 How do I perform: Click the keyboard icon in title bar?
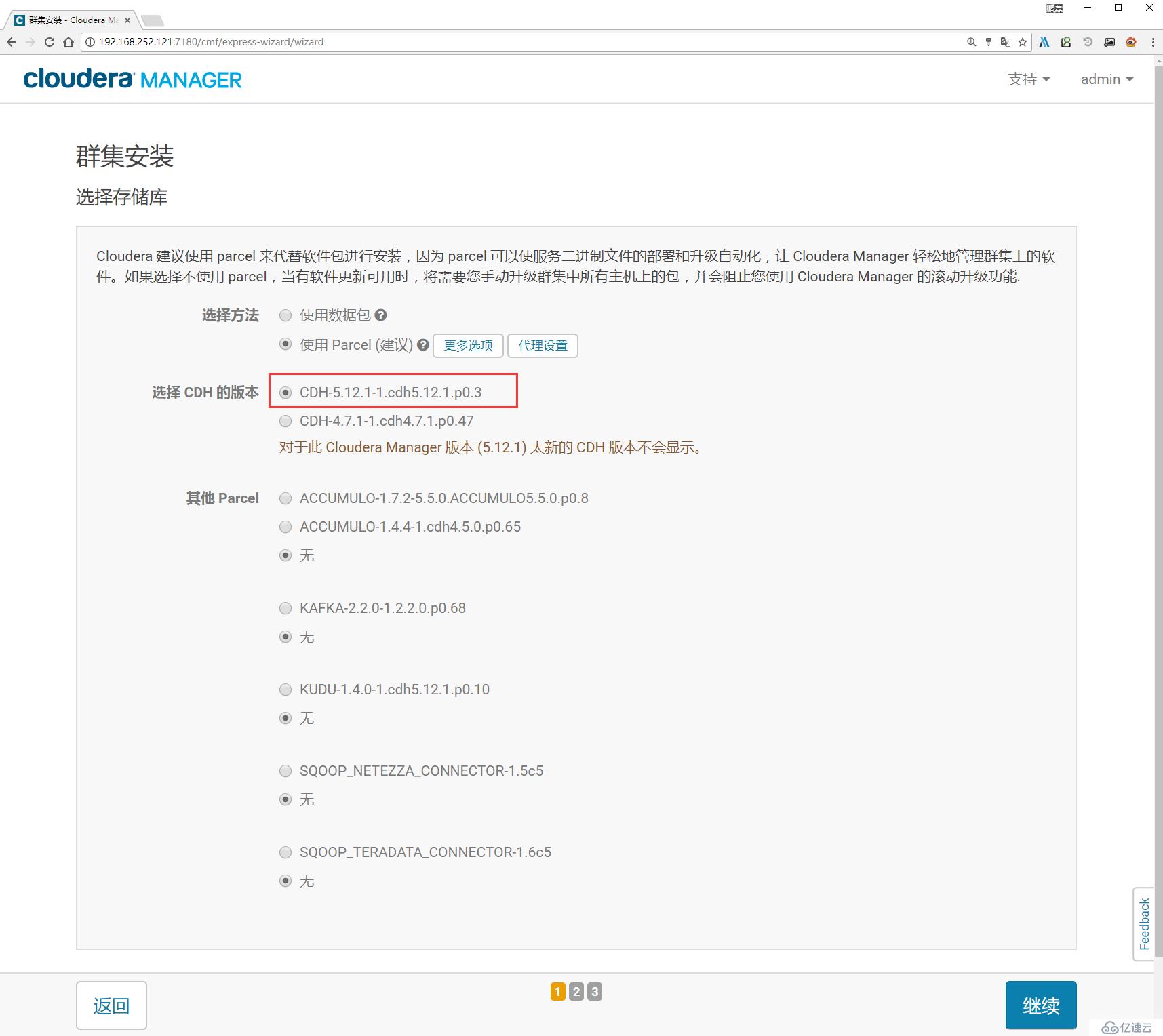click(1054, 8)
